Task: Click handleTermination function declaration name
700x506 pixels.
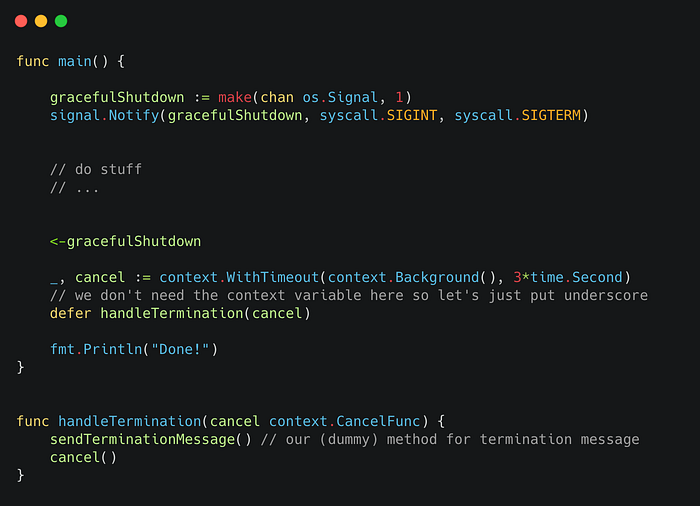Action: 130,421
